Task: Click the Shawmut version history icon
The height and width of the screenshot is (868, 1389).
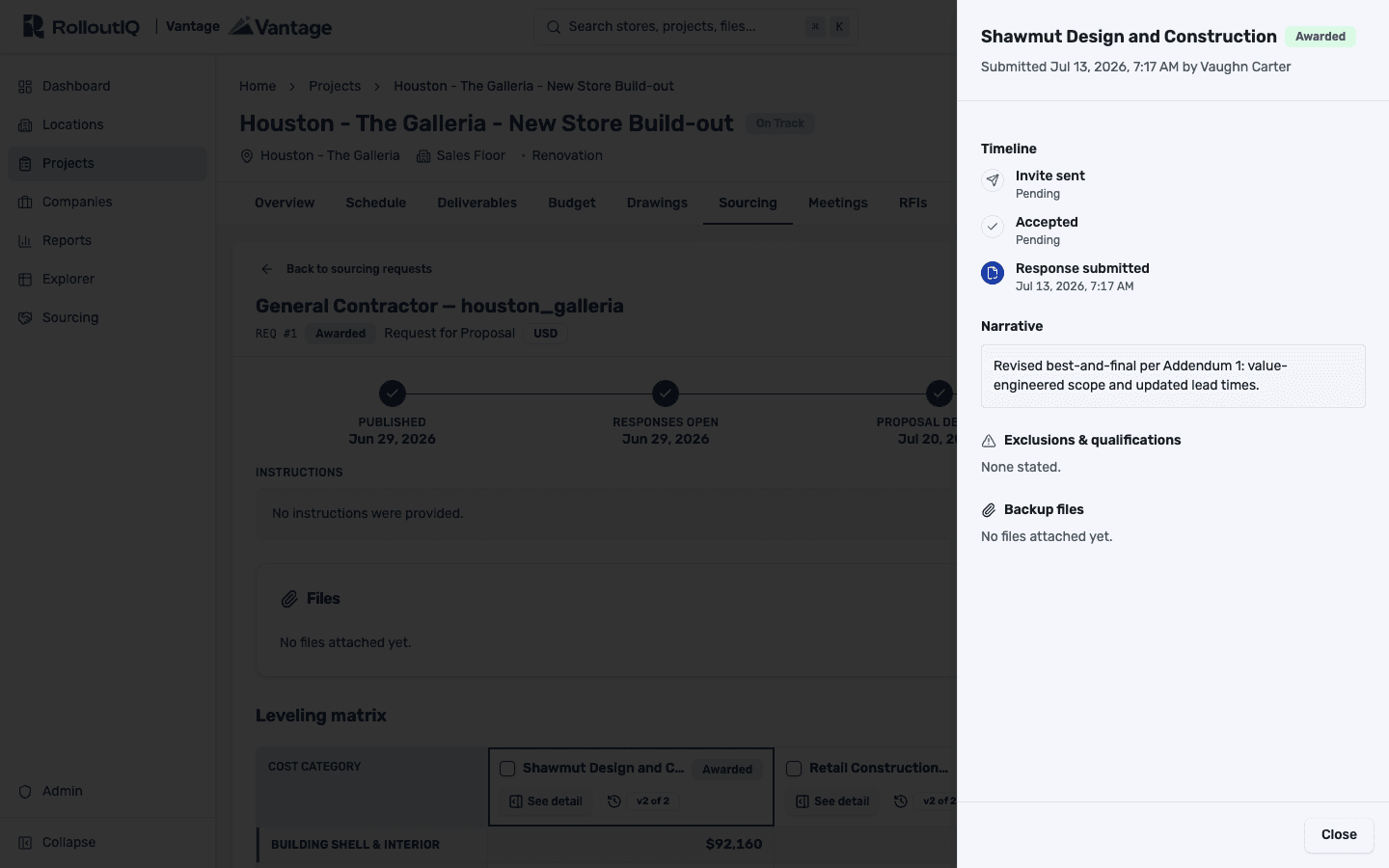Action: [613, 801]
